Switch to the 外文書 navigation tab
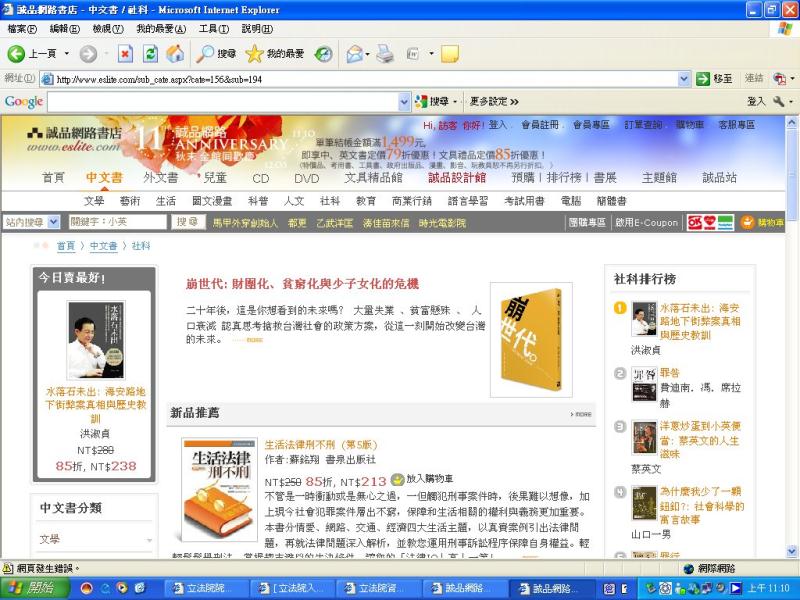The image size is (800, 600). coord(160,178)
